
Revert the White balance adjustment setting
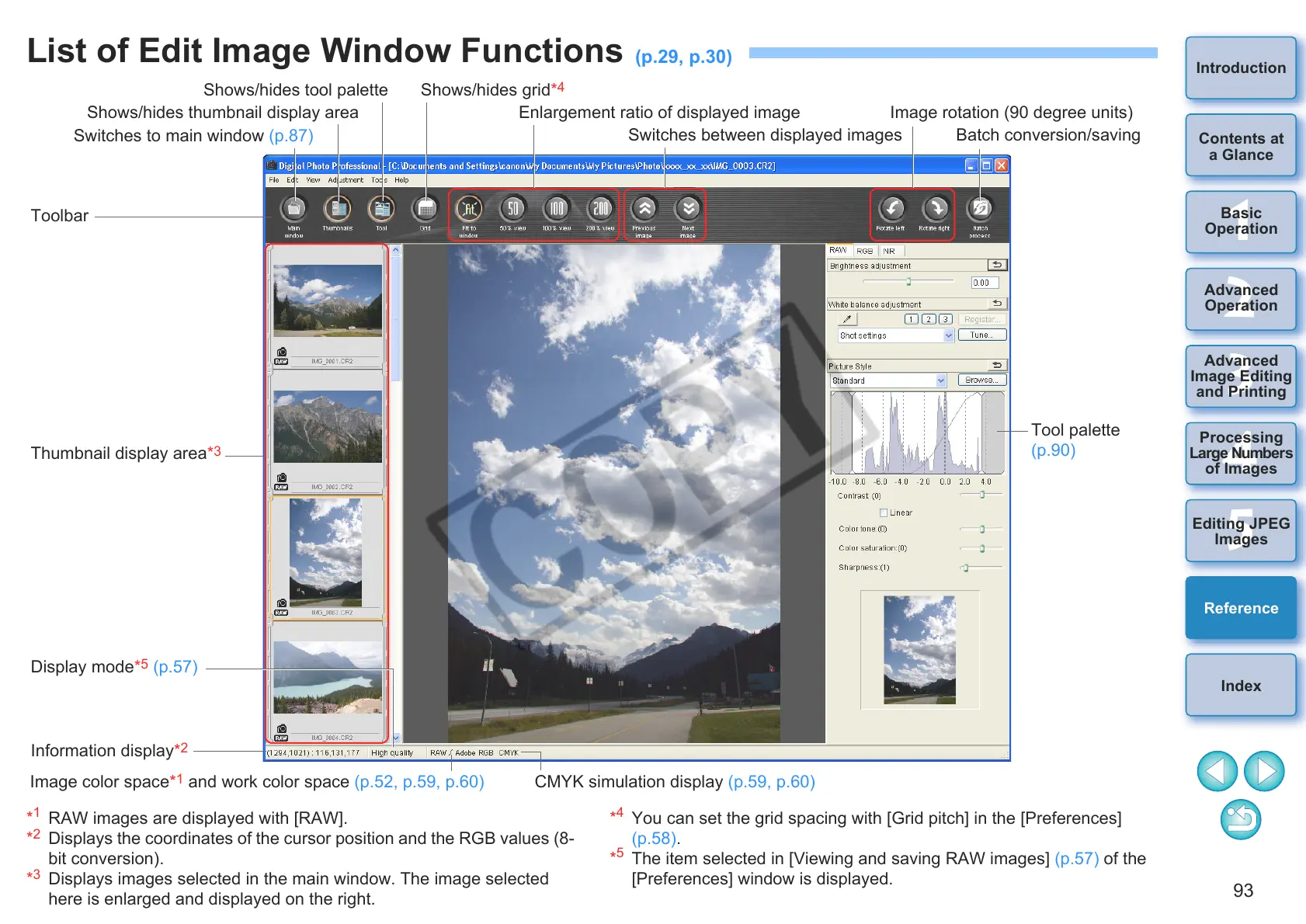[x=998, y=304]
